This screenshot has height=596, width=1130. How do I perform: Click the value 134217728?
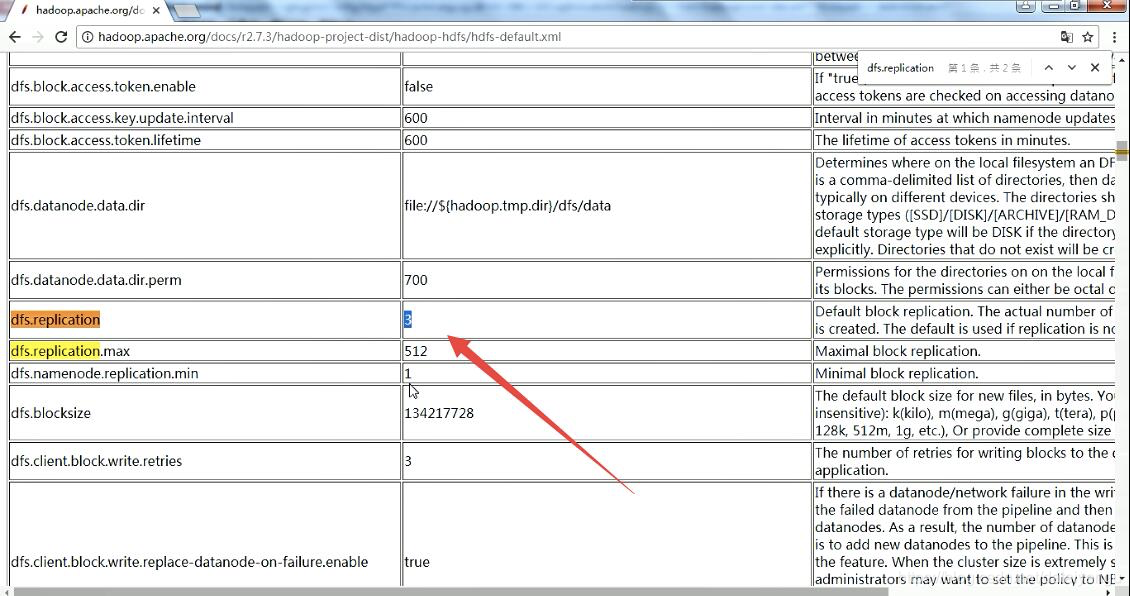point(439,413)
